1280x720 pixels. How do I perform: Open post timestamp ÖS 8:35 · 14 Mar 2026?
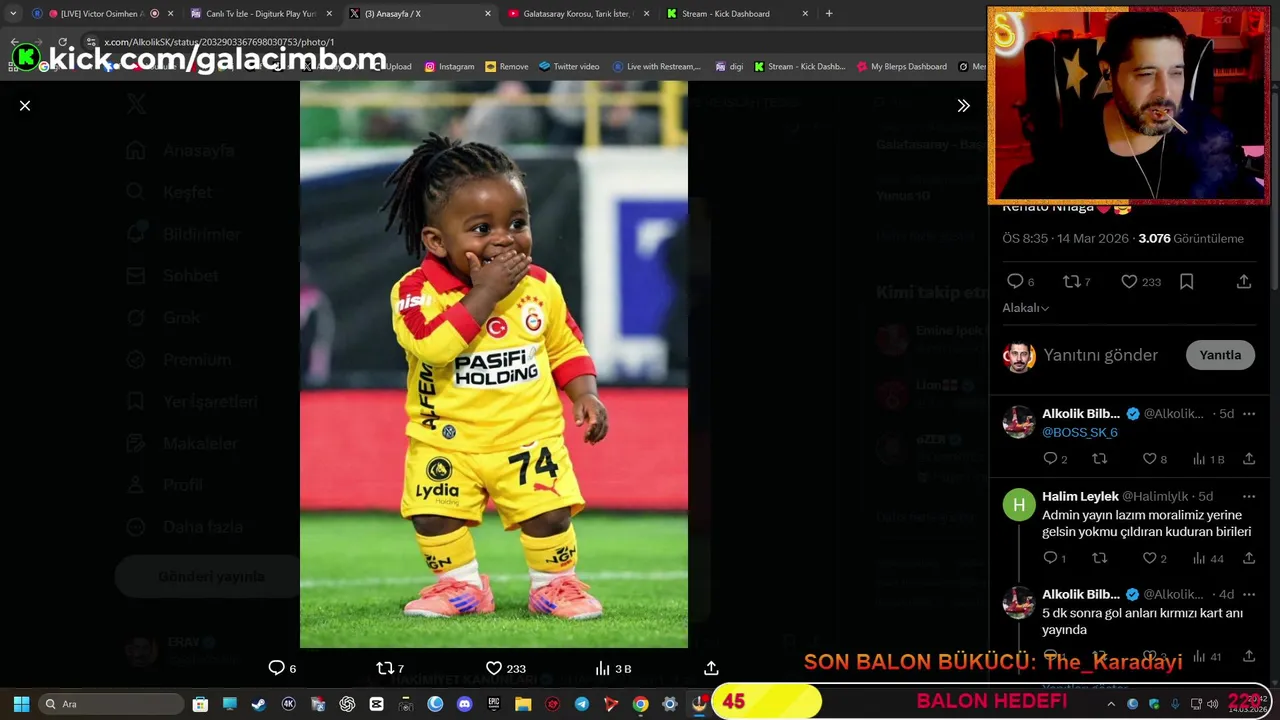pyautogui.click(x=1065, y=239)
